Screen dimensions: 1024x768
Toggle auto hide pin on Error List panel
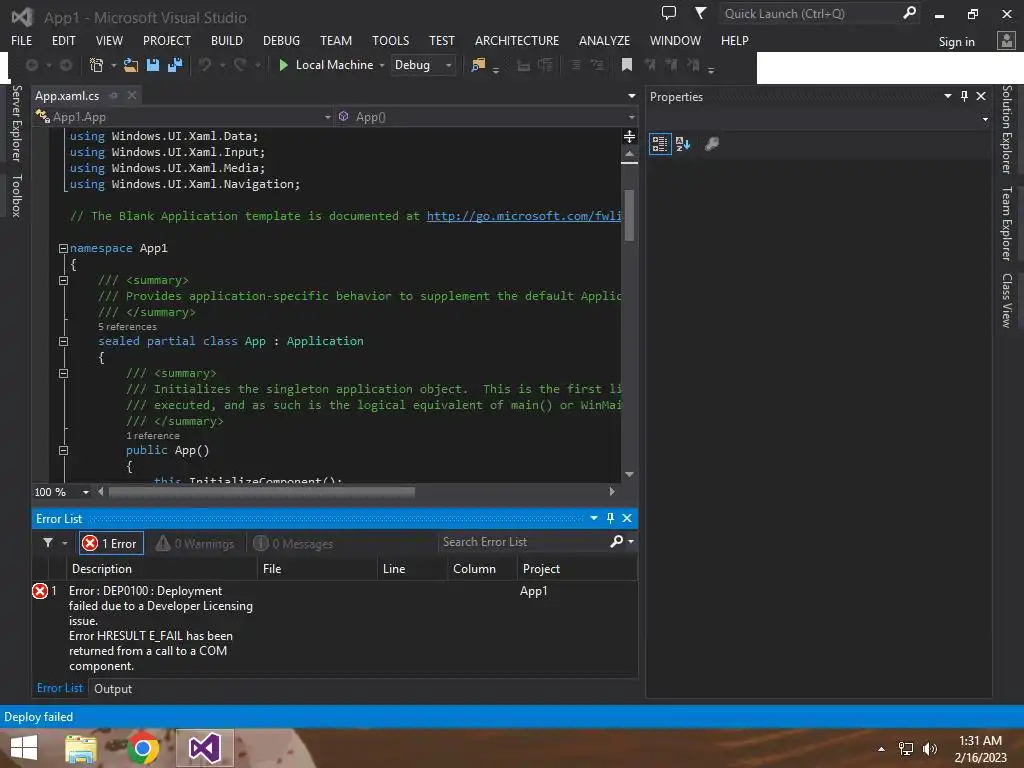[610, 518]
